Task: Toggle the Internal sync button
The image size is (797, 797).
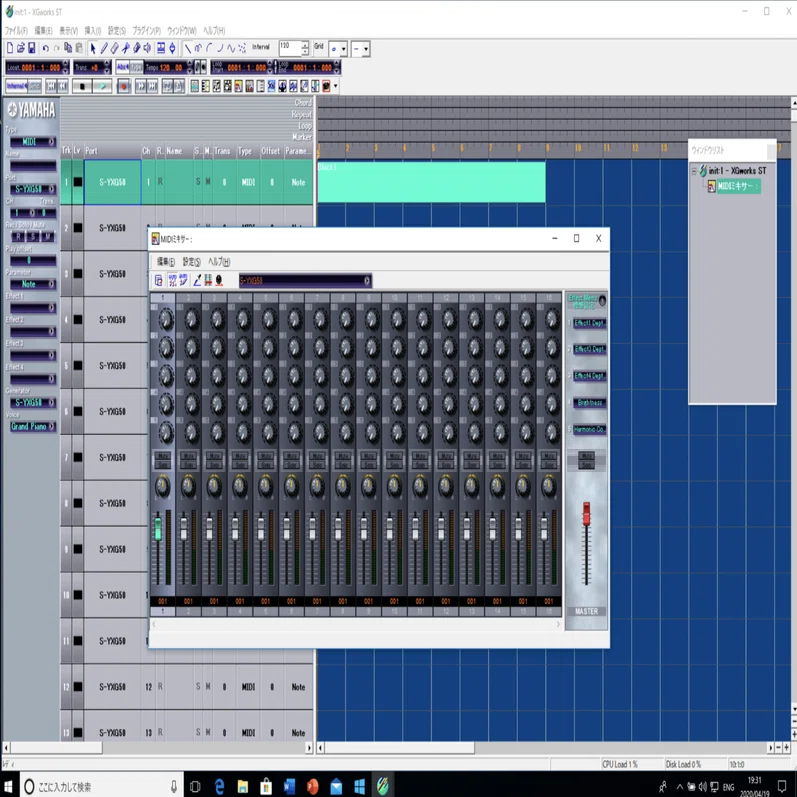Action: click(16, 86)
